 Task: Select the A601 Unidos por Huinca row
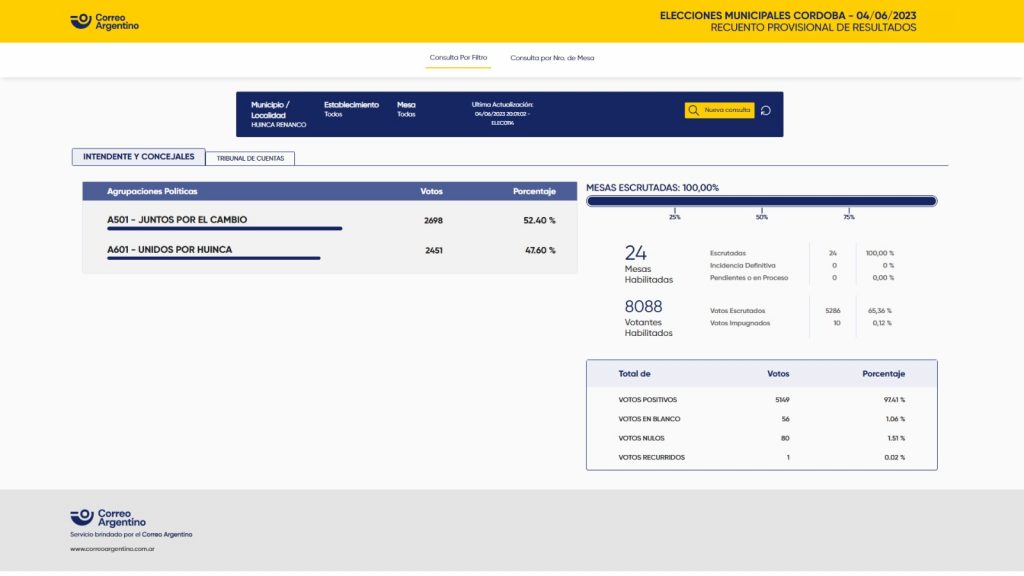tap(330, 251)
